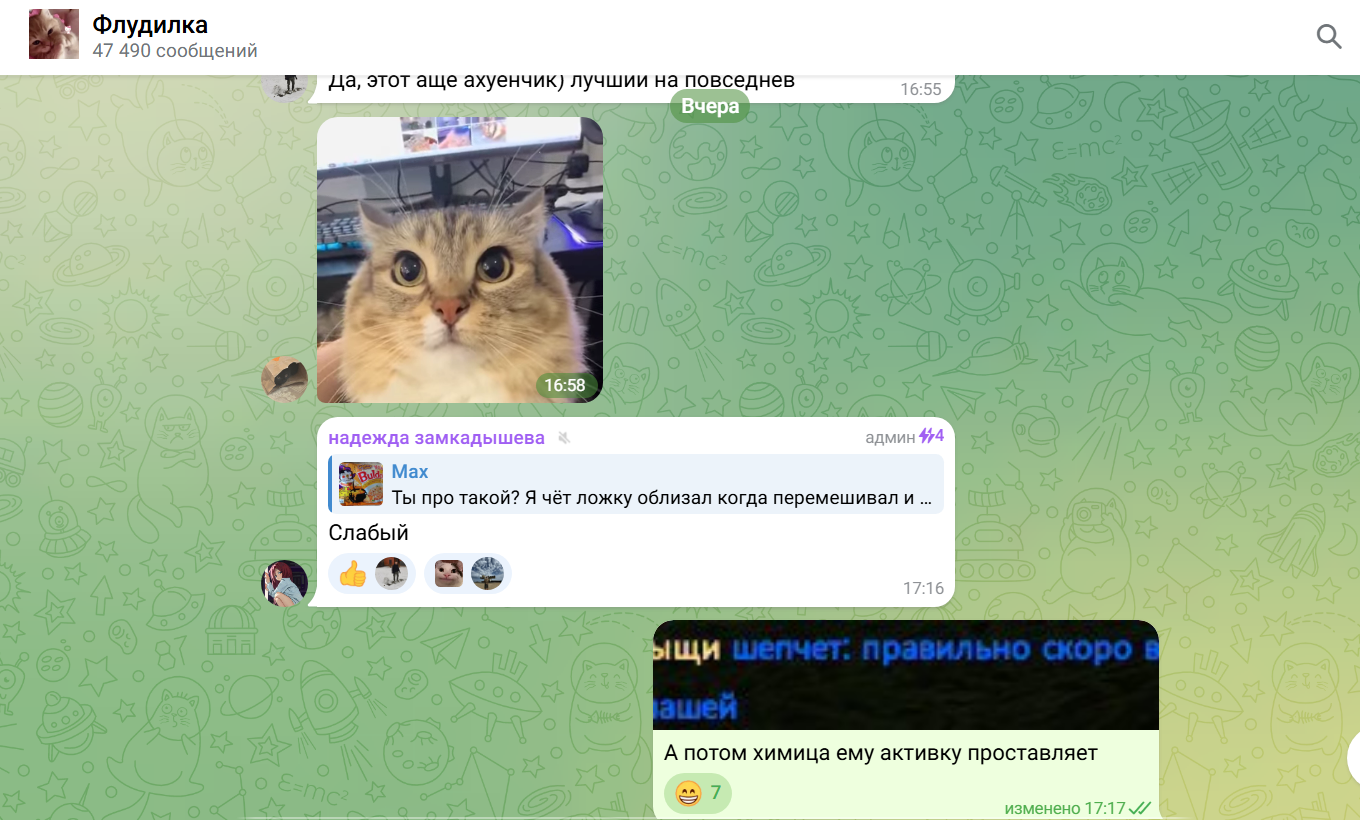Viewport: 1360px width, 820px height.
Task: Click the double-check read marks
Action: (1140, 807)
